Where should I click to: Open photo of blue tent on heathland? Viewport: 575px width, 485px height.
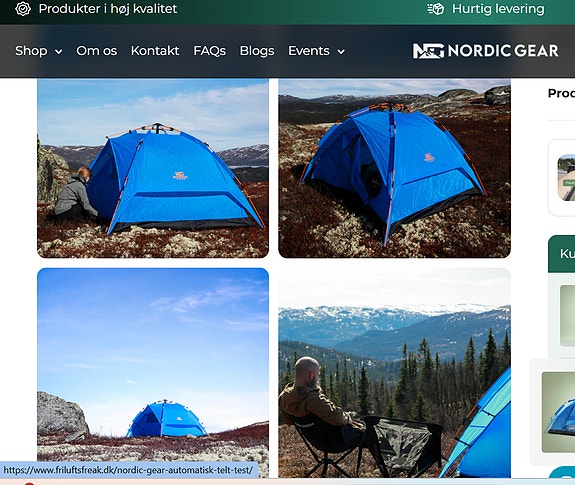tap(395, 168)
